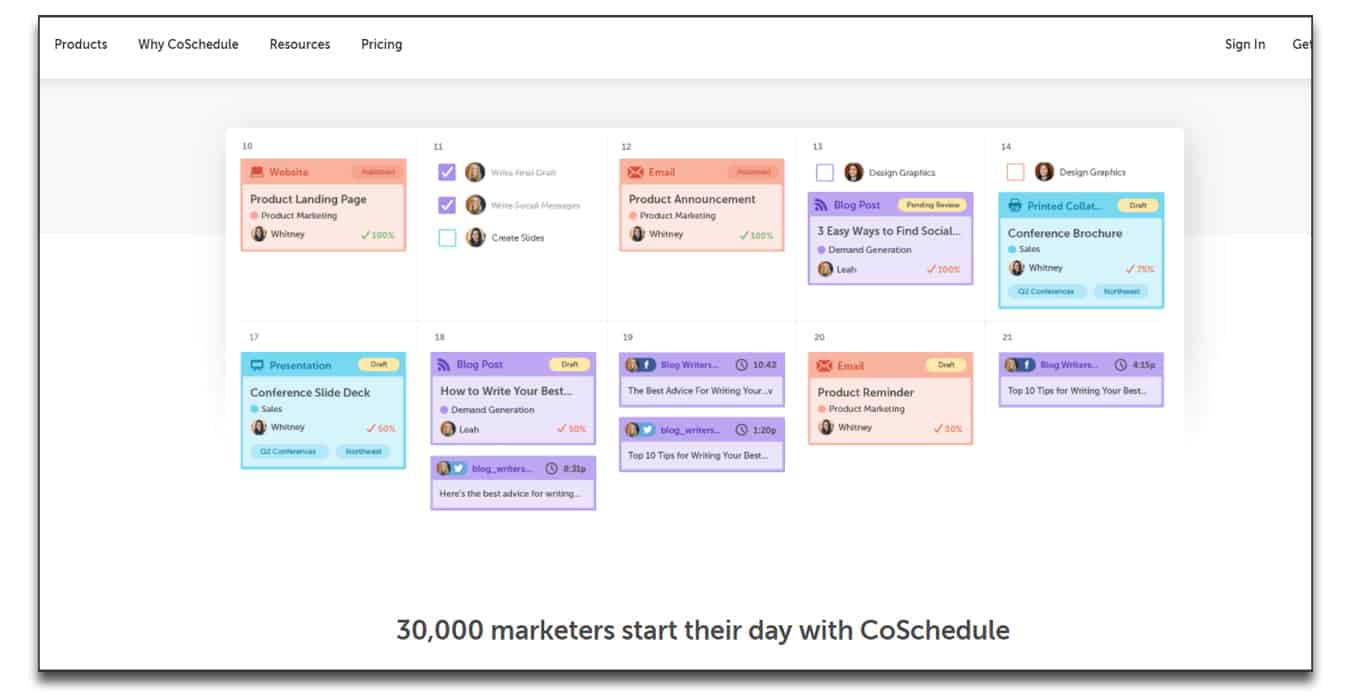Click the printer icon on Printed Collateral card
Image resolution: width=1351 pixels, height=695 pixels.
[x=1014, y=206]
